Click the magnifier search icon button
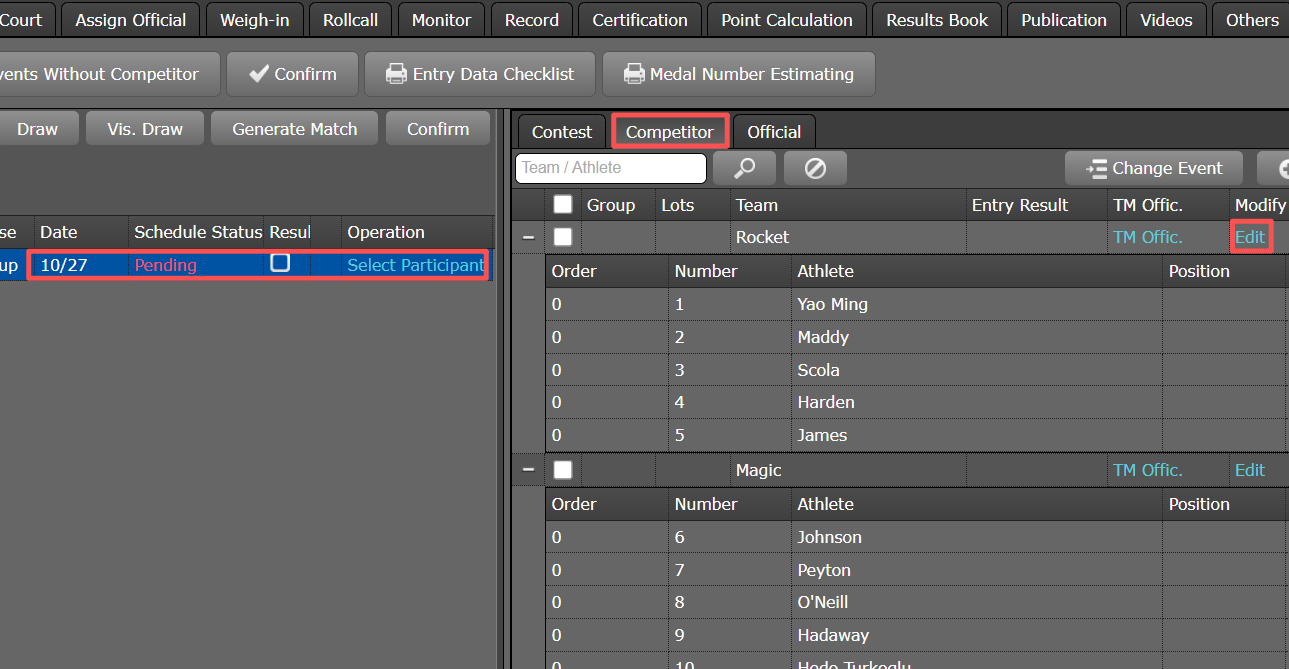Viewport: 1289px width, 669px height. (745, 168)
